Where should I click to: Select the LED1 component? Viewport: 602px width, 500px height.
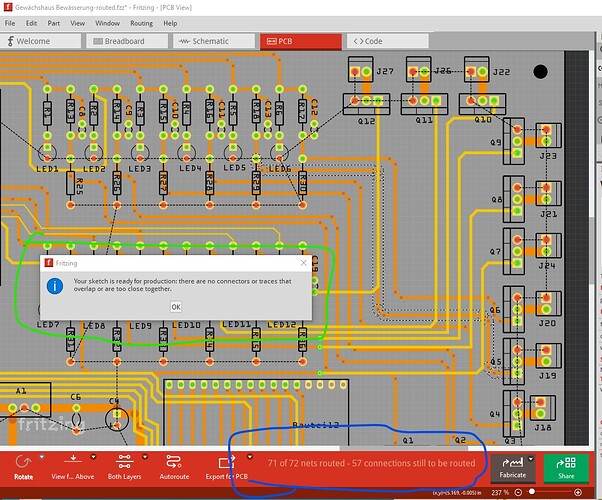click(47, 153)
